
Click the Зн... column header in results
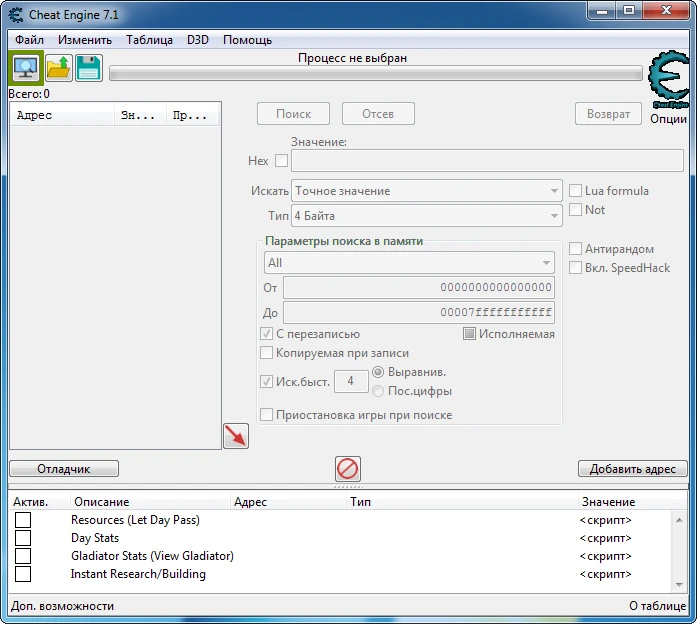click(x=140, y=115)
